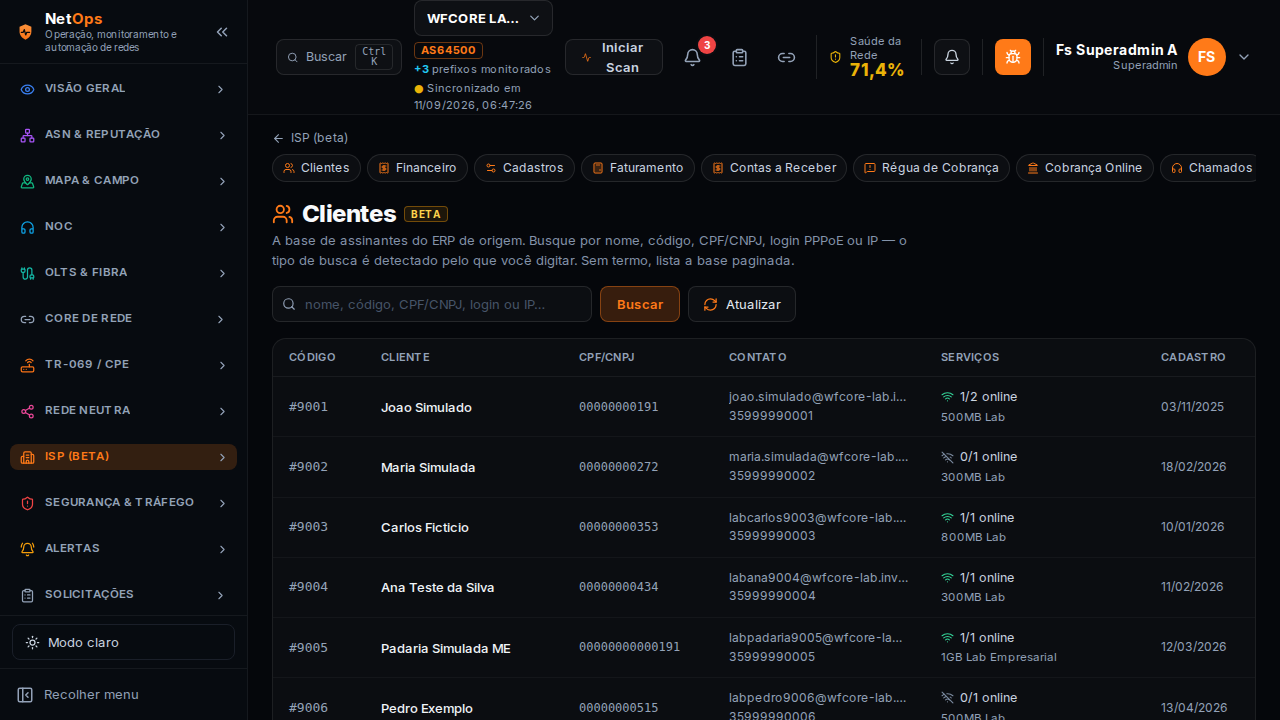Open client row Carlos Ficticio
1280x720 pixels.
[764, 527]
